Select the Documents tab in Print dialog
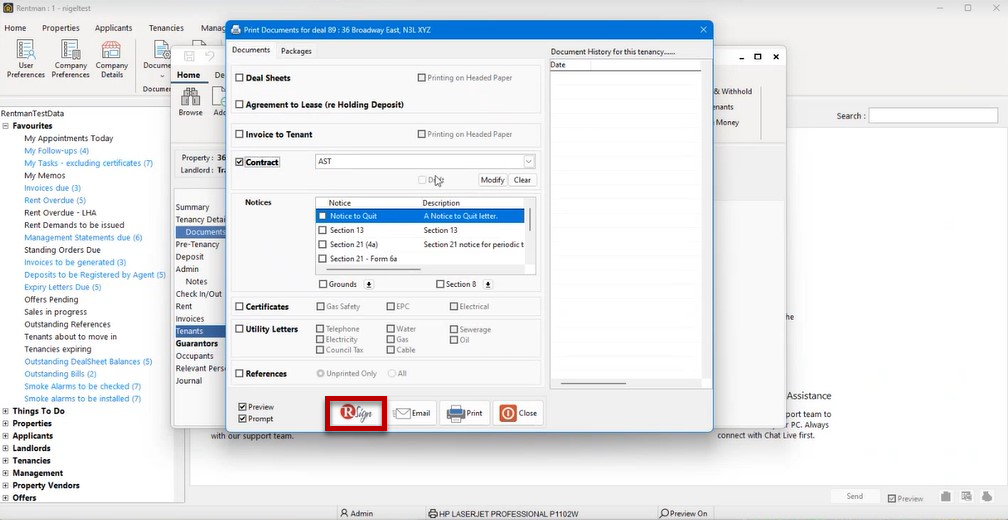Image resolution: width=1008 pixels, height=520 pixels. pyautogui.click(x=251, y=50)
